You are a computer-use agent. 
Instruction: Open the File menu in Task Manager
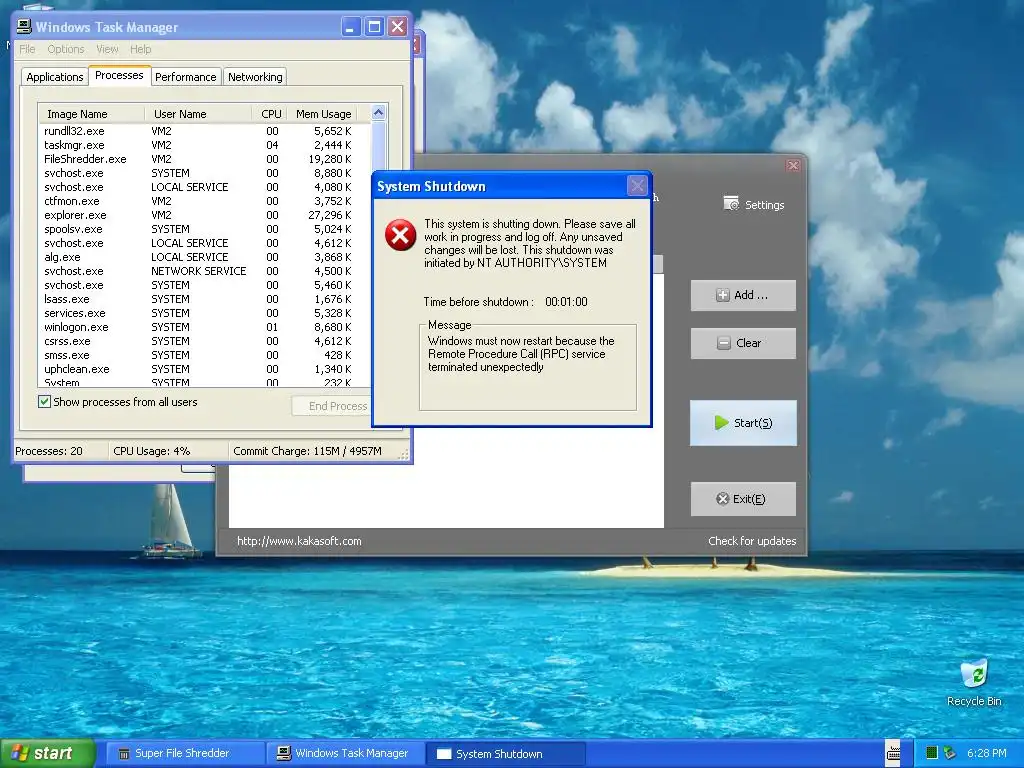27,49
